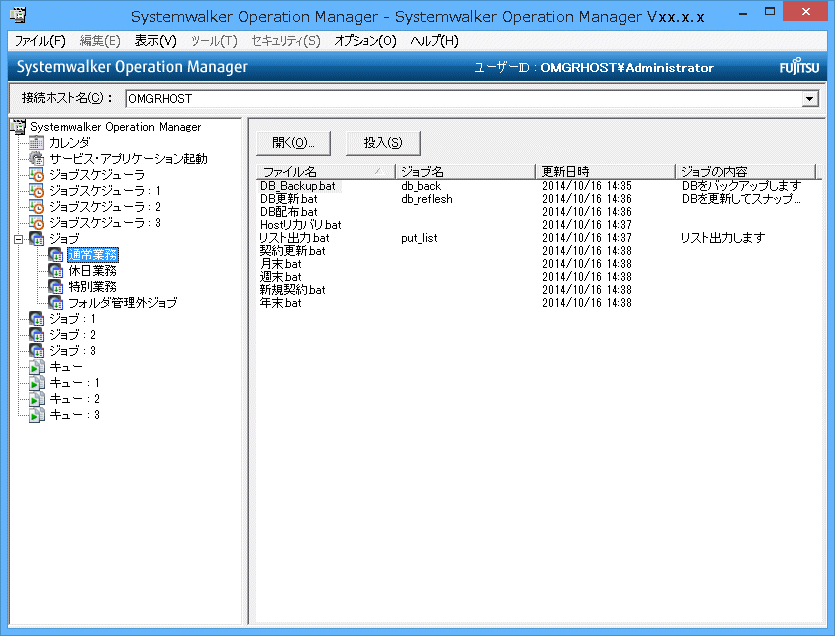Open the 表示(V) menu

pos(155,41)
